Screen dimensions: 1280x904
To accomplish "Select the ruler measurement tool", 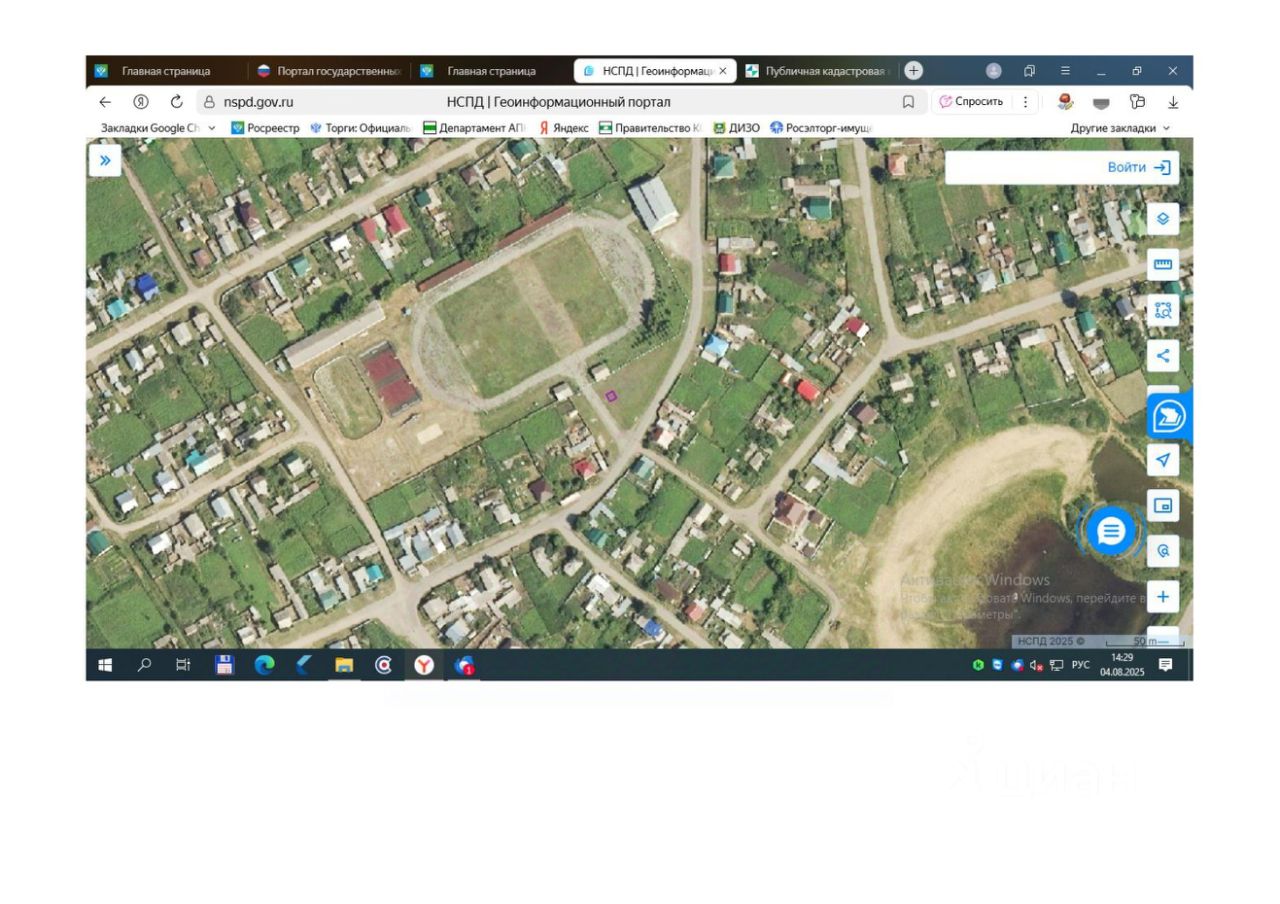I will (1162, 265).
